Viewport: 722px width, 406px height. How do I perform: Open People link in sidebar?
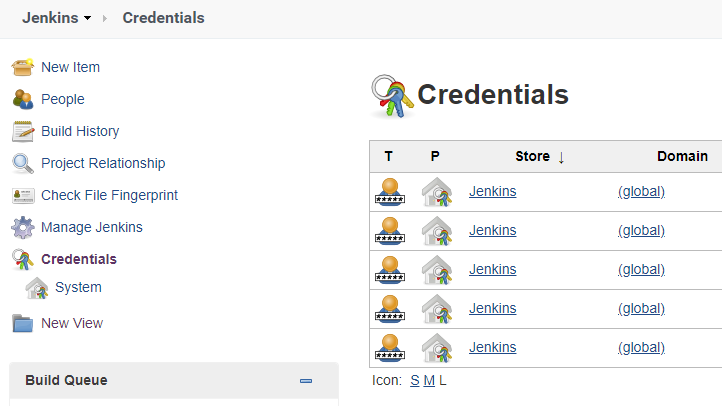point(63,99)
